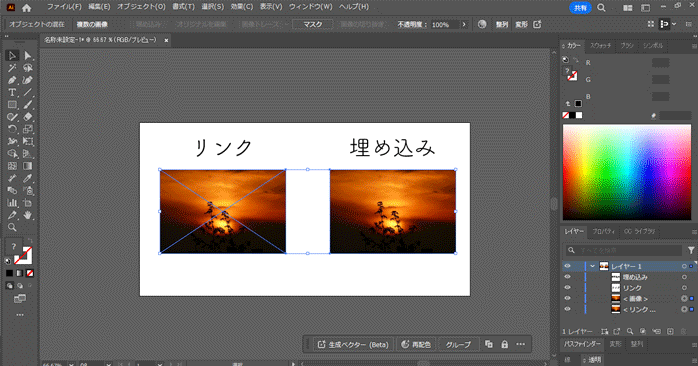Open the Color panel menu
The height and width of the screenshot is (366, 698).
click(694, 46)
